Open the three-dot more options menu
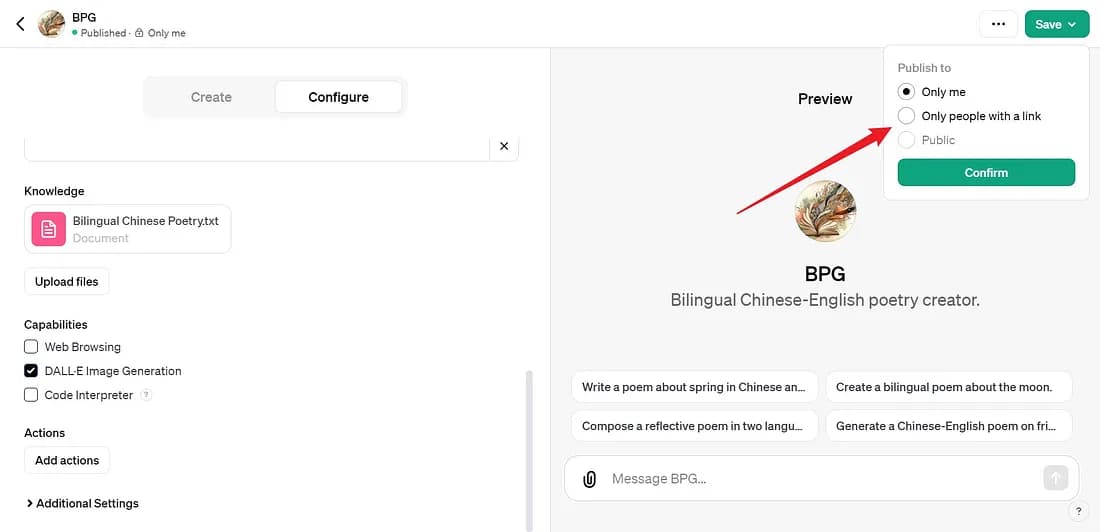This screenshot has width=1100, height=532. click(x=998, y=24)
